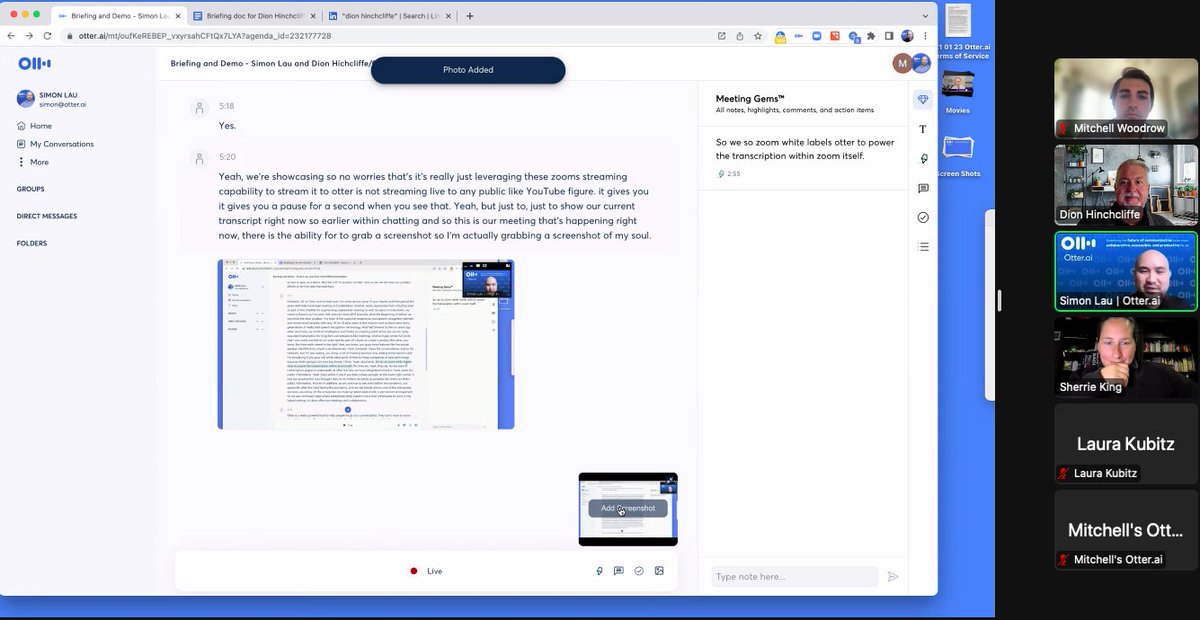1200x620 pixels.
Task: Click the Simon participant avatar beside M
Action: click(x=921, y=63)
